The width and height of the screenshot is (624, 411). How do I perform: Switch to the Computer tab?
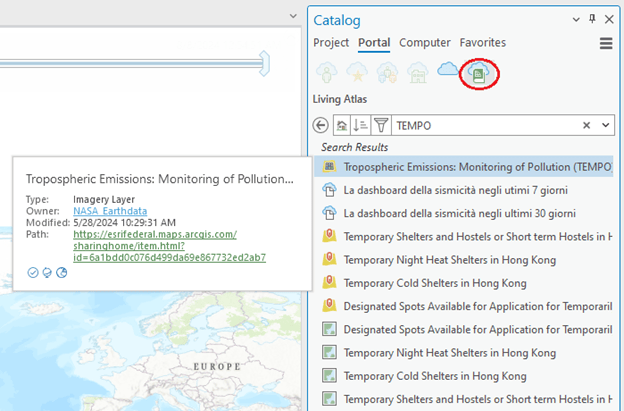[425, 43]
